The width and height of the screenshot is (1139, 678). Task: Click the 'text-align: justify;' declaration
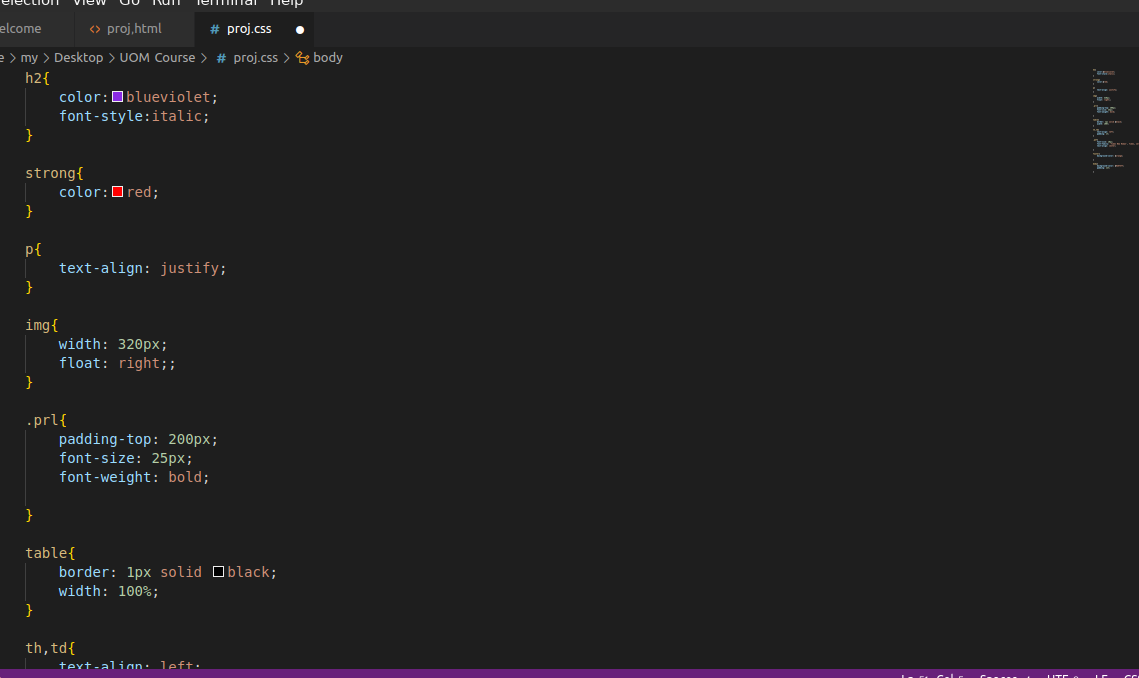[142, 268]
